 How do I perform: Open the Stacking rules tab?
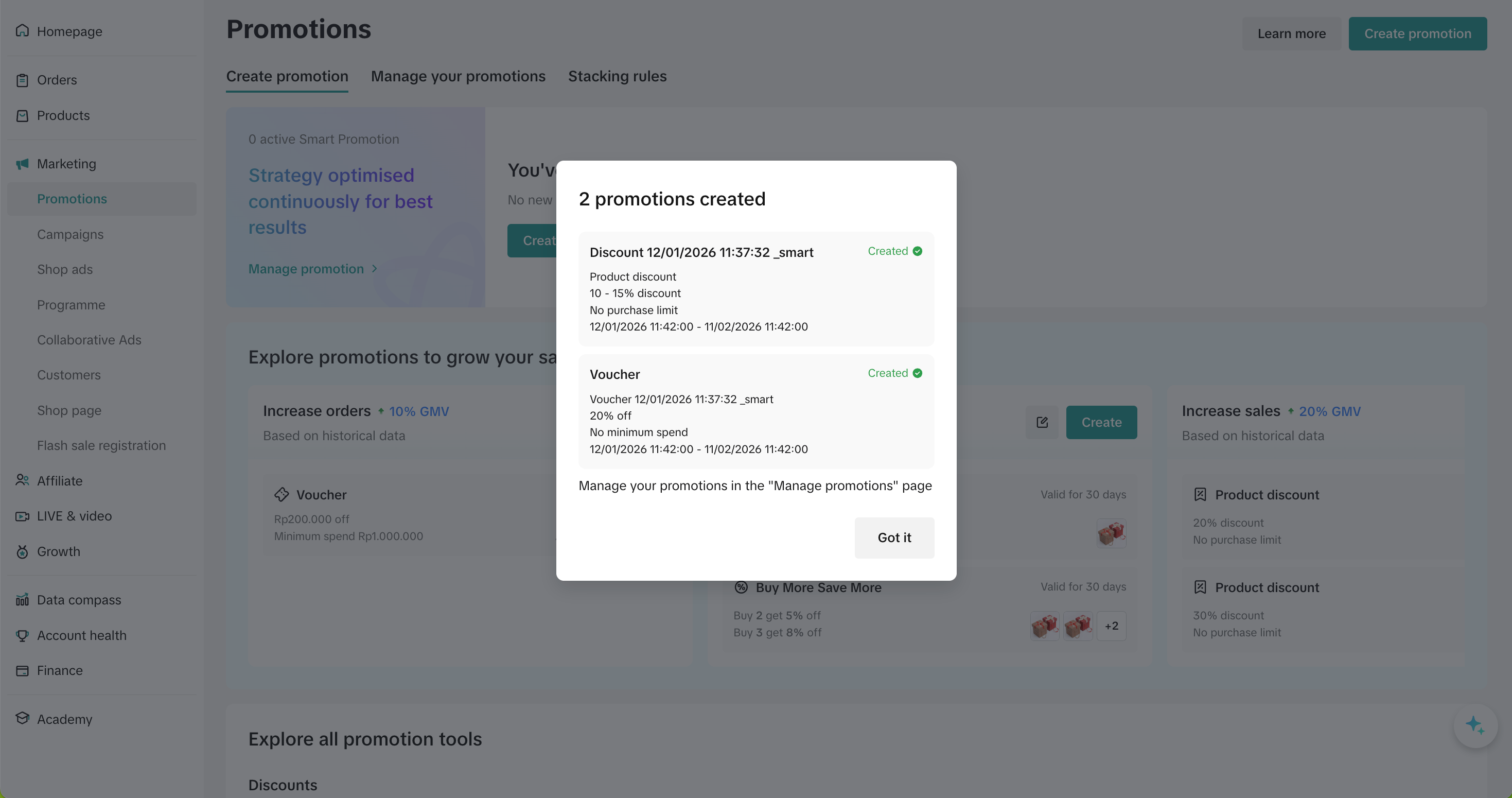pyautogui.click(x=617, y=76)
